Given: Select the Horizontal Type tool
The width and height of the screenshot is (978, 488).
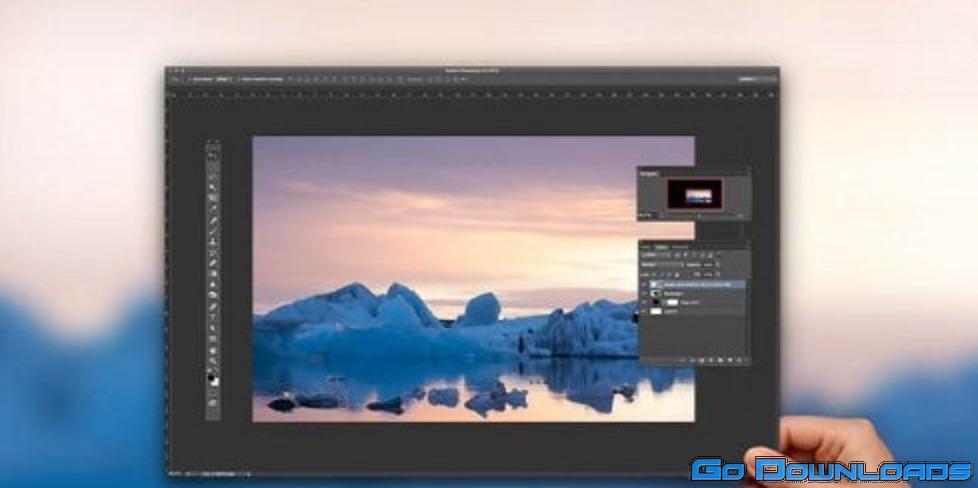Looking at the screenshot, I should [x=212, y=318].
